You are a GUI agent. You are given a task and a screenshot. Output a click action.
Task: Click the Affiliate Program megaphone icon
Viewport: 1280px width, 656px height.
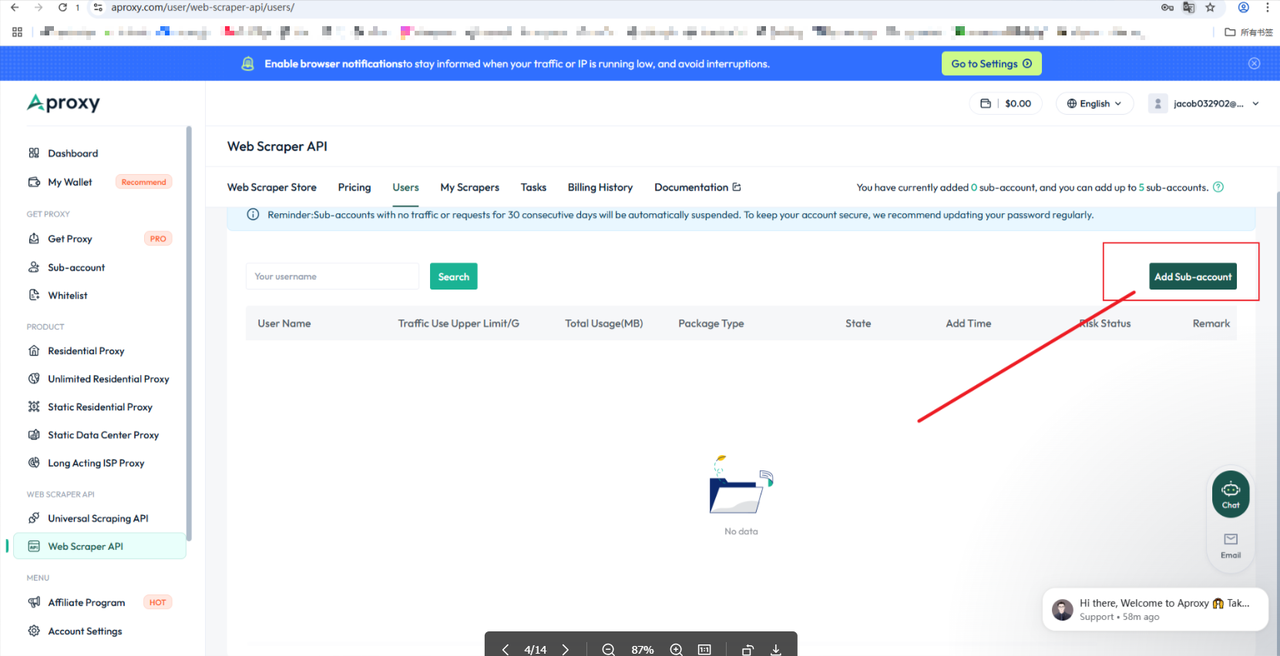point(34,602)
